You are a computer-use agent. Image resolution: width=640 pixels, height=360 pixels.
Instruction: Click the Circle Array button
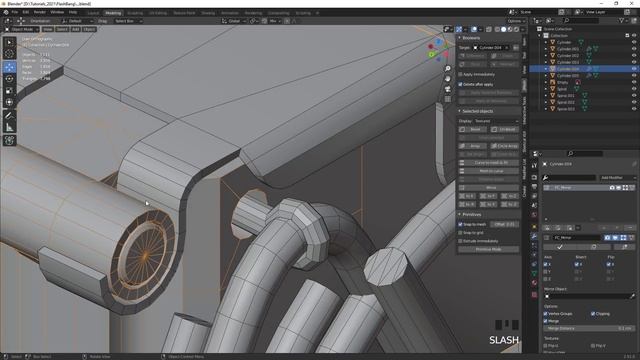504,146
